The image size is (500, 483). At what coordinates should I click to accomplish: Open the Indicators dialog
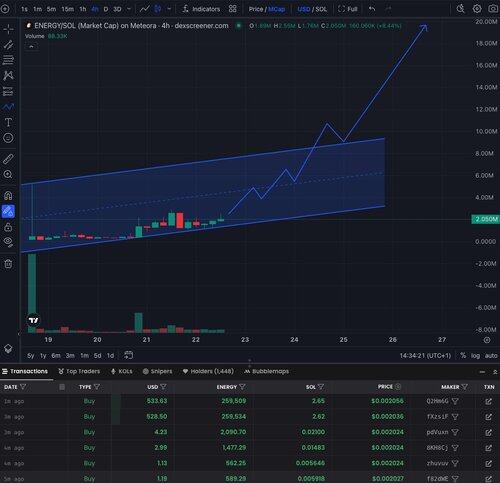coord(201,9)
